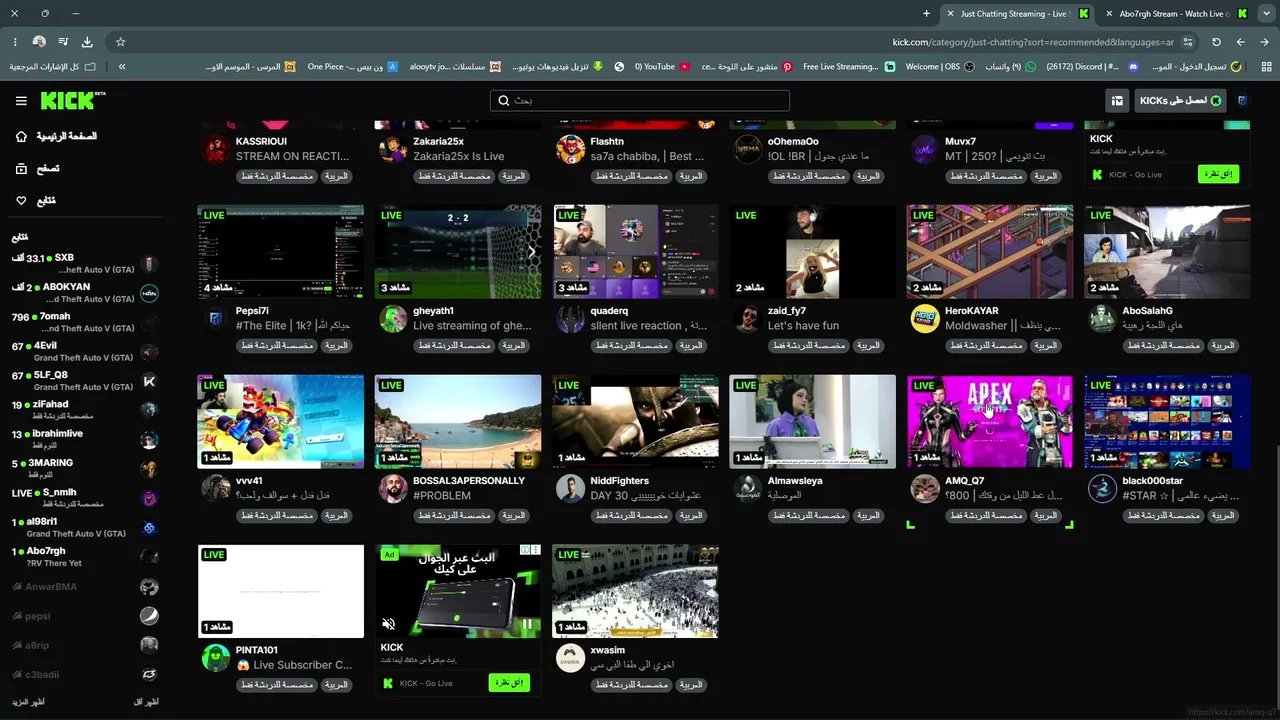Unmute the KICK ad video
The height and width of the screenshot is (720, 1280).
[x=389, y=624]
